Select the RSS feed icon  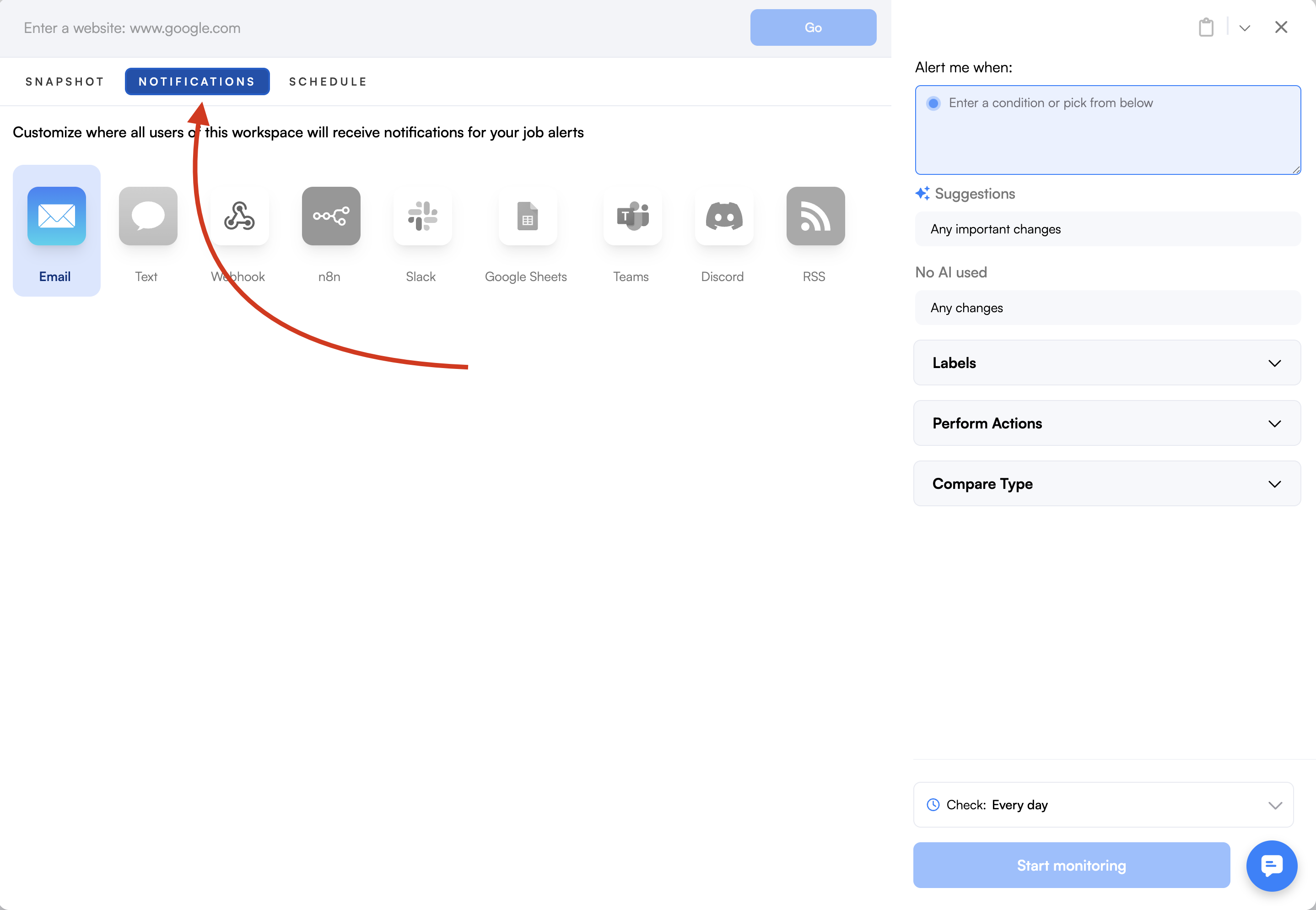[x=815, y=216]
